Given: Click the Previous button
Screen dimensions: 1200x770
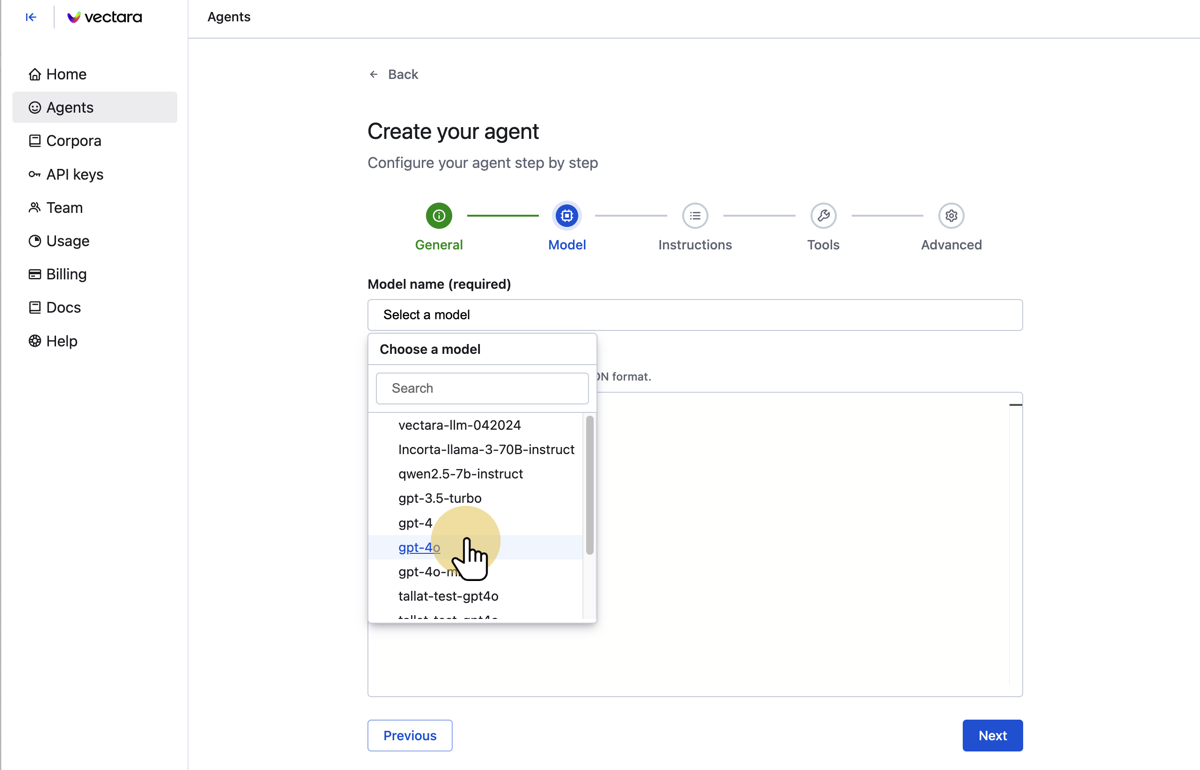Looking at the screenshot, I should click(x=410, y=736).
